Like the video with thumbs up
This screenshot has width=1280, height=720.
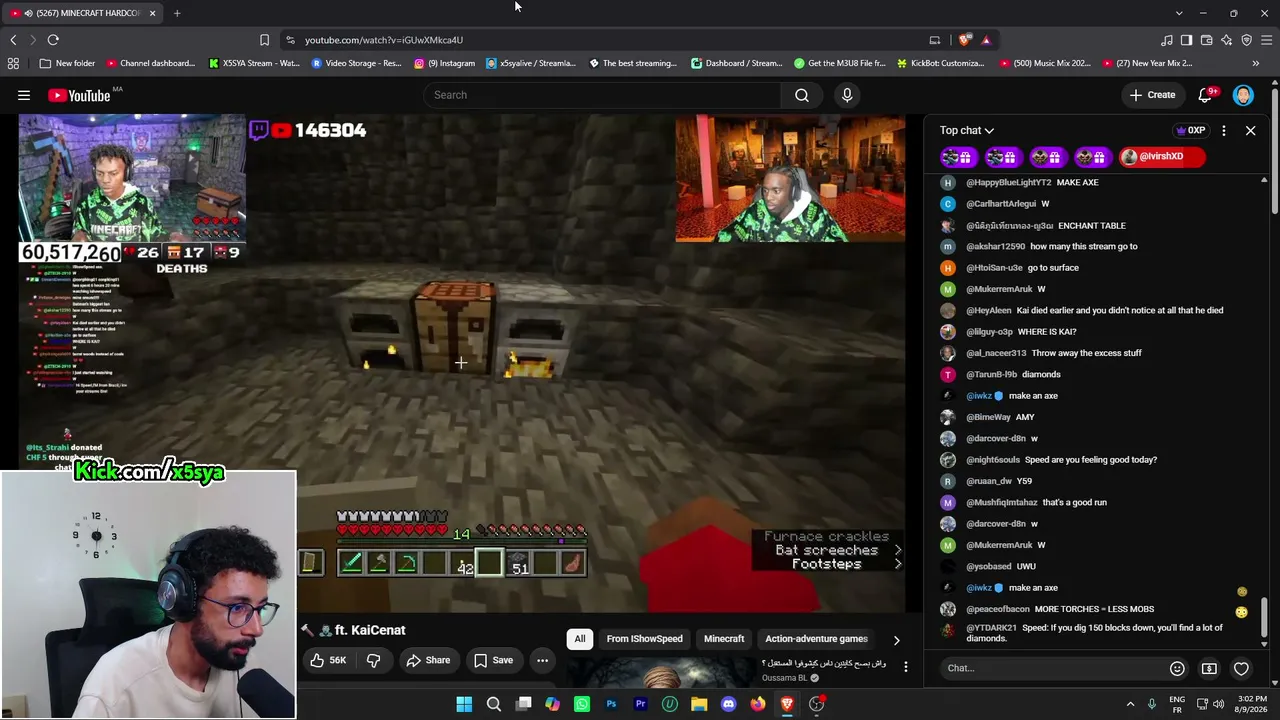tap(328, 660)
